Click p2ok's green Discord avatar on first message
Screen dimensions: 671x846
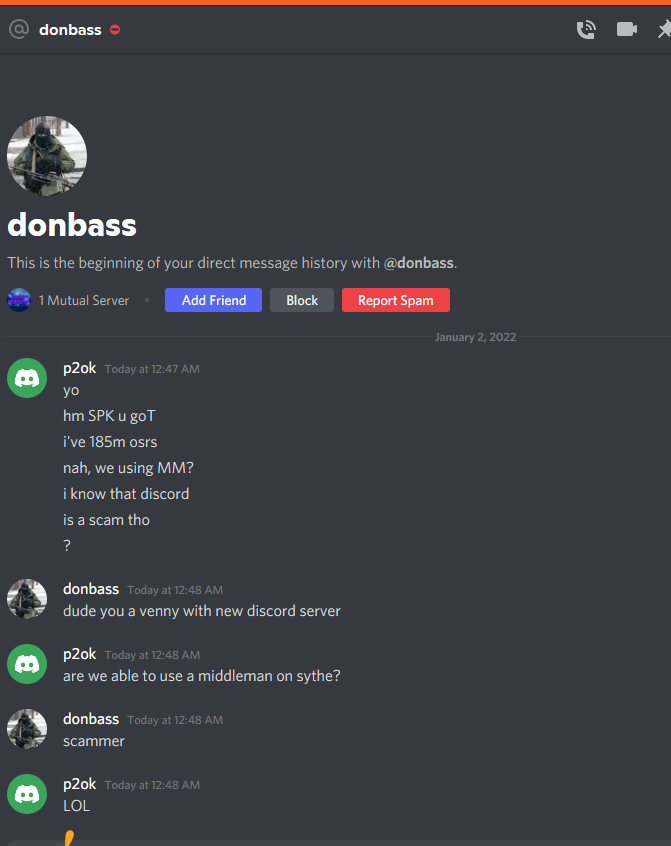coord(27,378)
